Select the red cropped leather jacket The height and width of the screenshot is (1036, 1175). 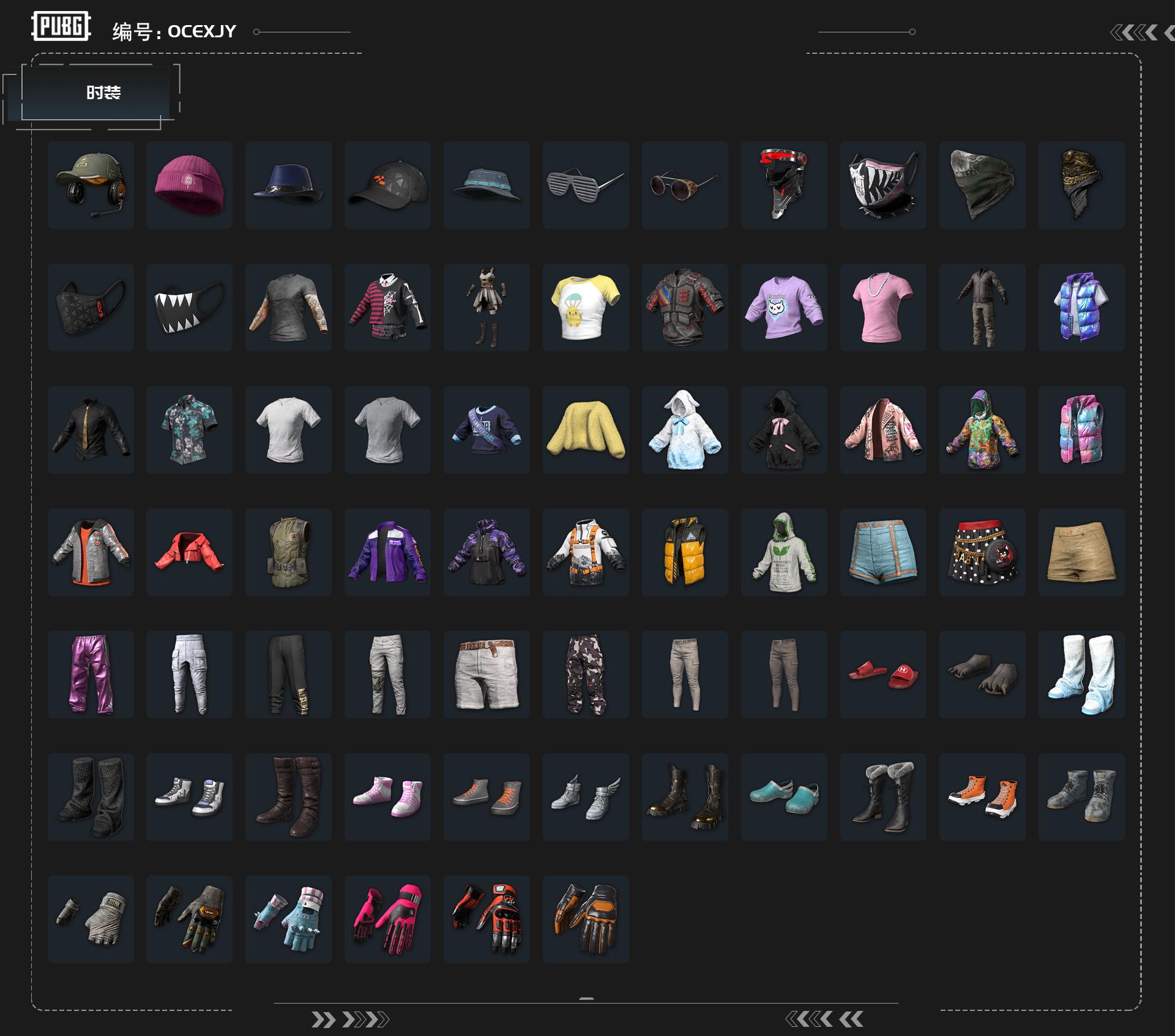point(190,553)
